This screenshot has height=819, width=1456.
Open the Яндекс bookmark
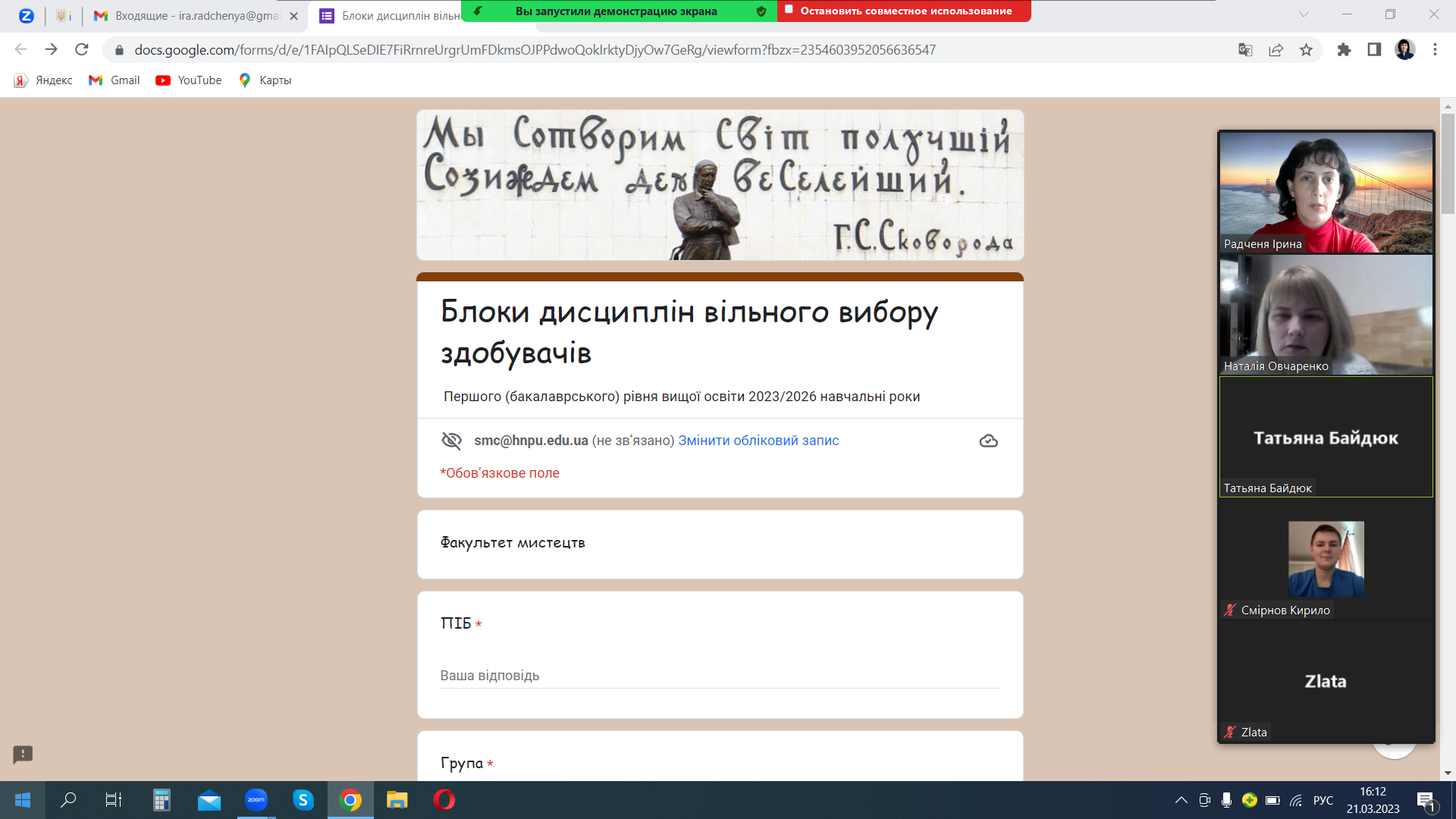point(43,80)
